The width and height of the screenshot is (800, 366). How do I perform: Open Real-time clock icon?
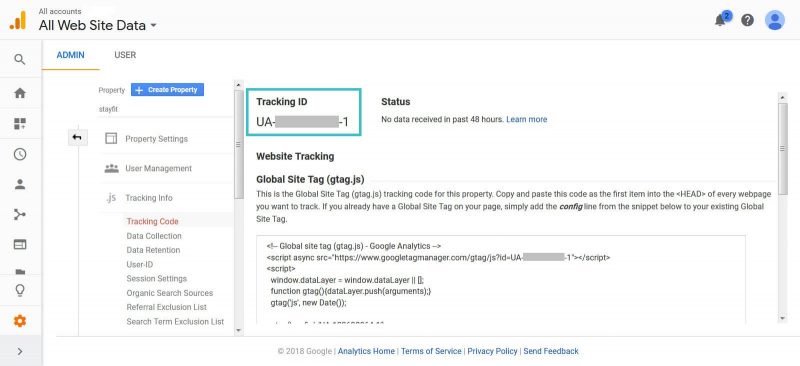click(19, 154)
